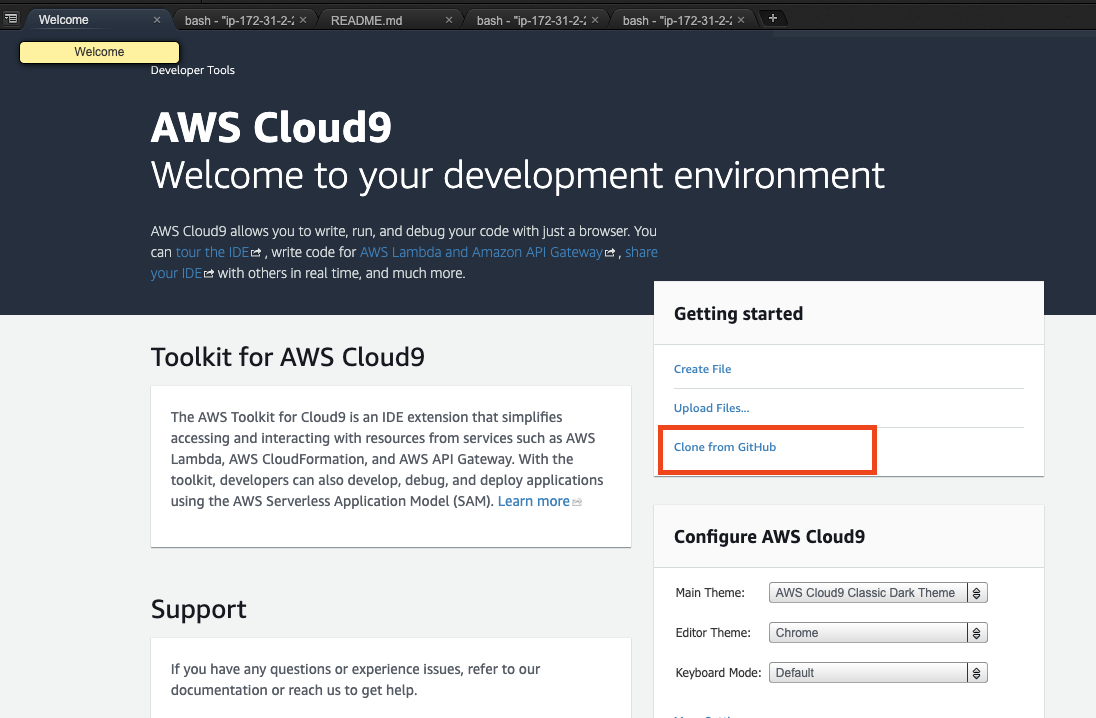Click the 'Toolkit for AWS Cloud9' heading
Viewport: 1096px width, 718px height.
point(287,357)
